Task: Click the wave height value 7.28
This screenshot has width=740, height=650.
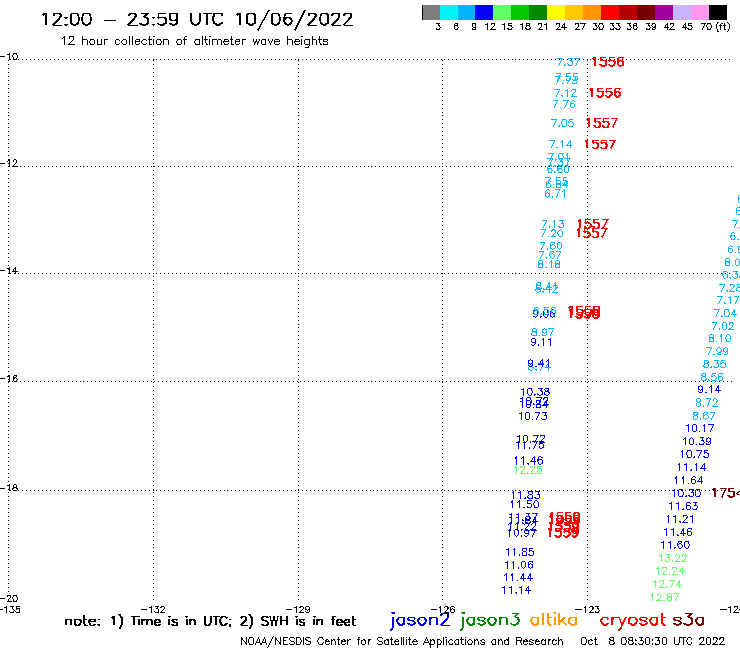Action: click(x=729, y=288)
